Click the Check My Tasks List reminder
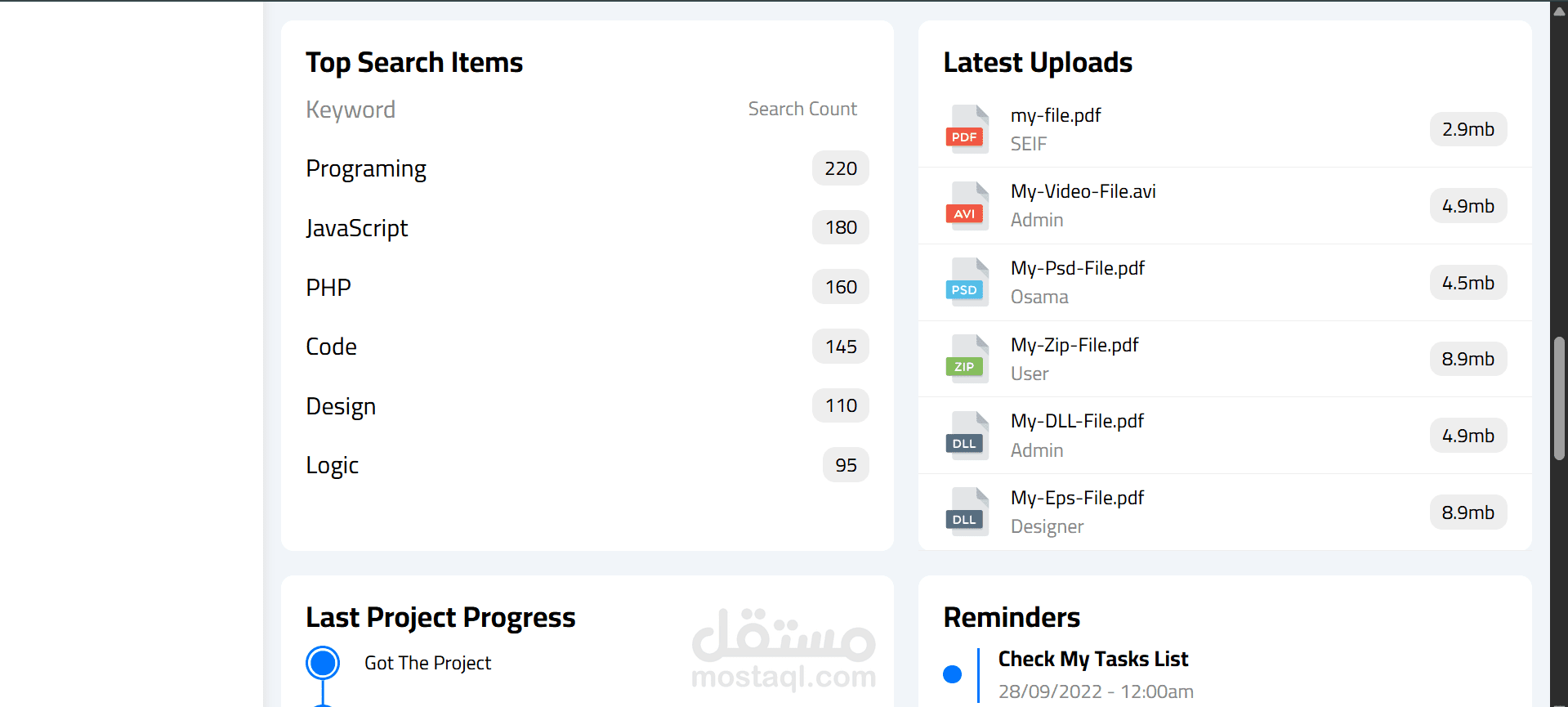 [x=1093, y=659]
